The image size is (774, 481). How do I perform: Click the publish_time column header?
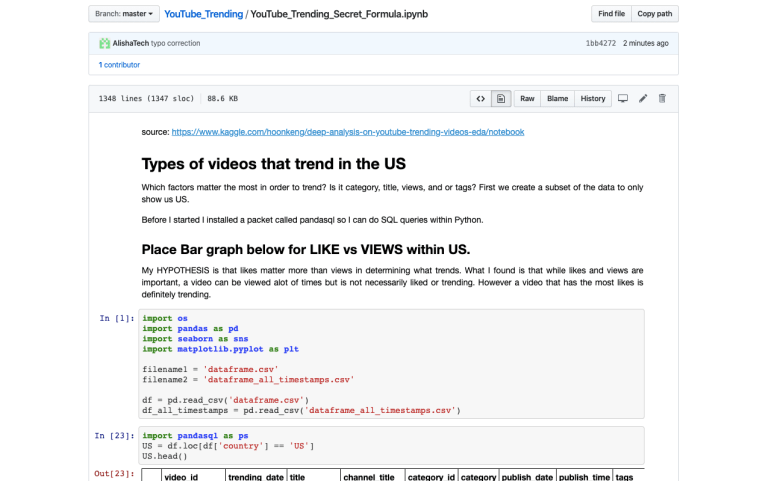tap(584, 477)
